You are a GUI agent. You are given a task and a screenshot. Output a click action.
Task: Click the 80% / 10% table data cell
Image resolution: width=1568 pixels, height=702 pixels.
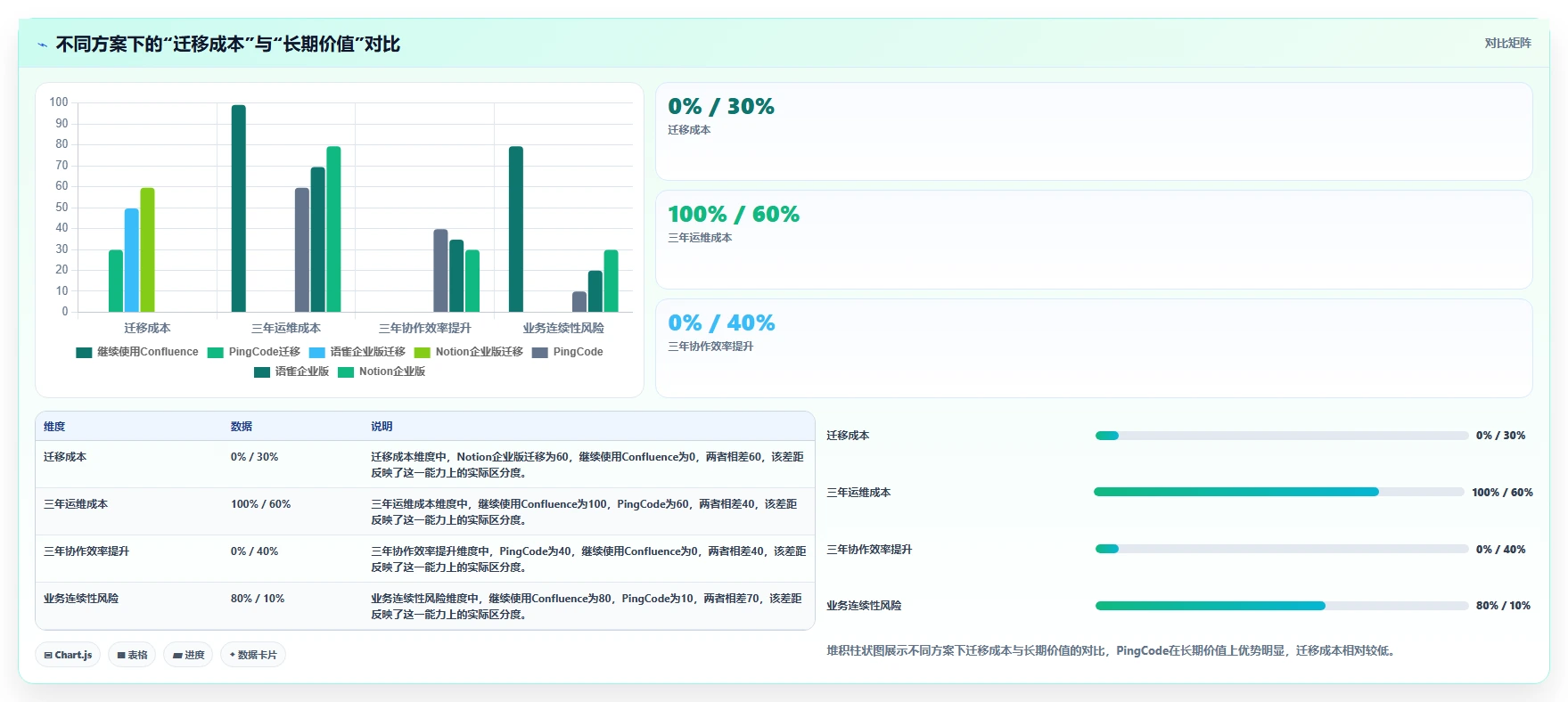pyautogui.click(x=258, y=599)
